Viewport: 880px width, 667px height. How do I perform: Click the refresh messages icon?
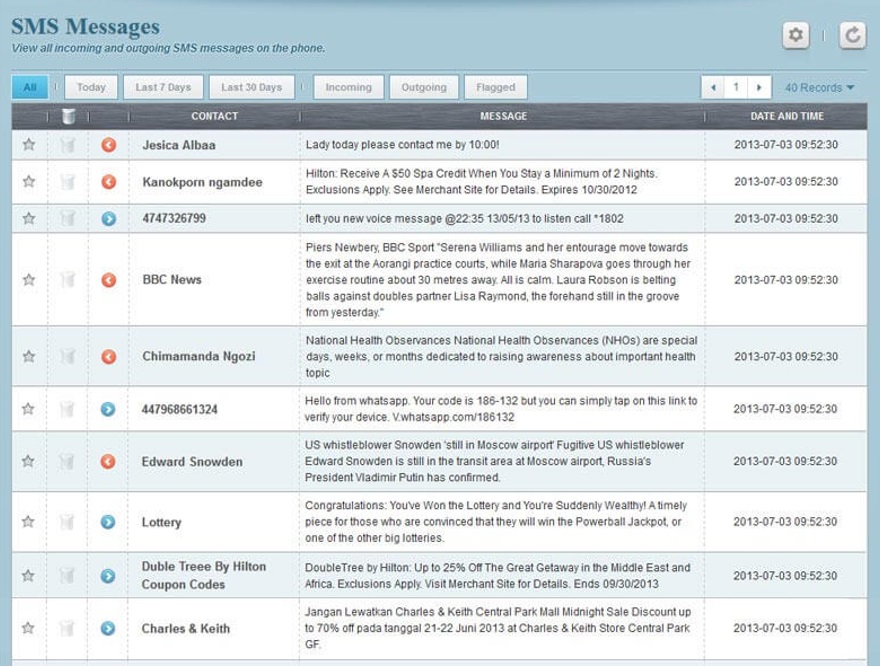(852, 36)
